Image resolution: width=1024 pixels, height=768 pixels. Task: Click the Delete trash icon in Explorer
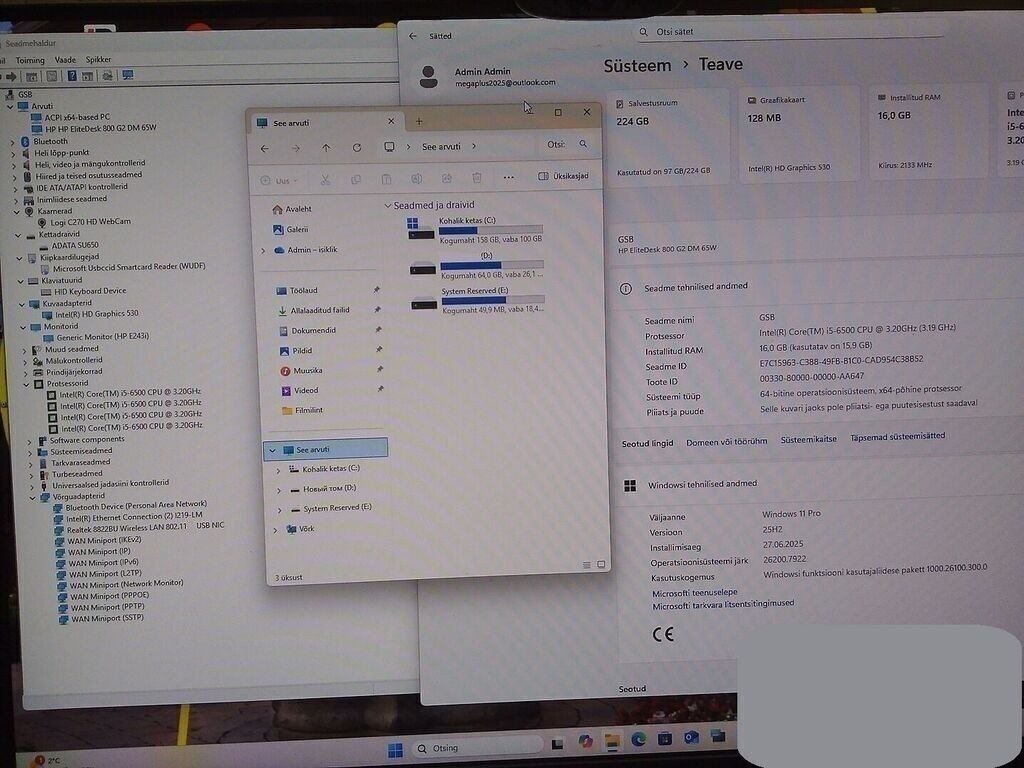coord(477,178)
